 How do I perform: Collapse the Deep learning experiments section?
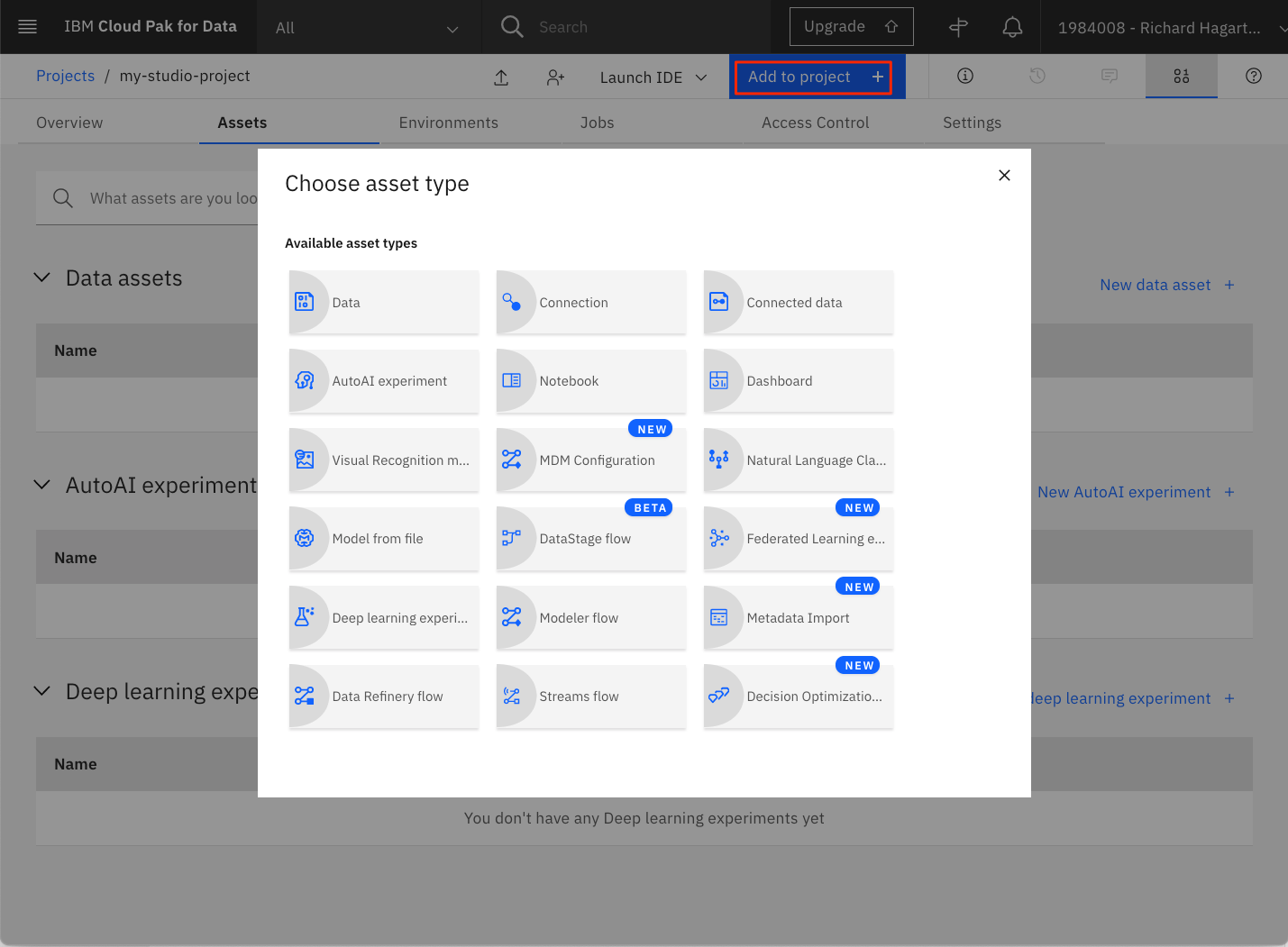[41, 691]
